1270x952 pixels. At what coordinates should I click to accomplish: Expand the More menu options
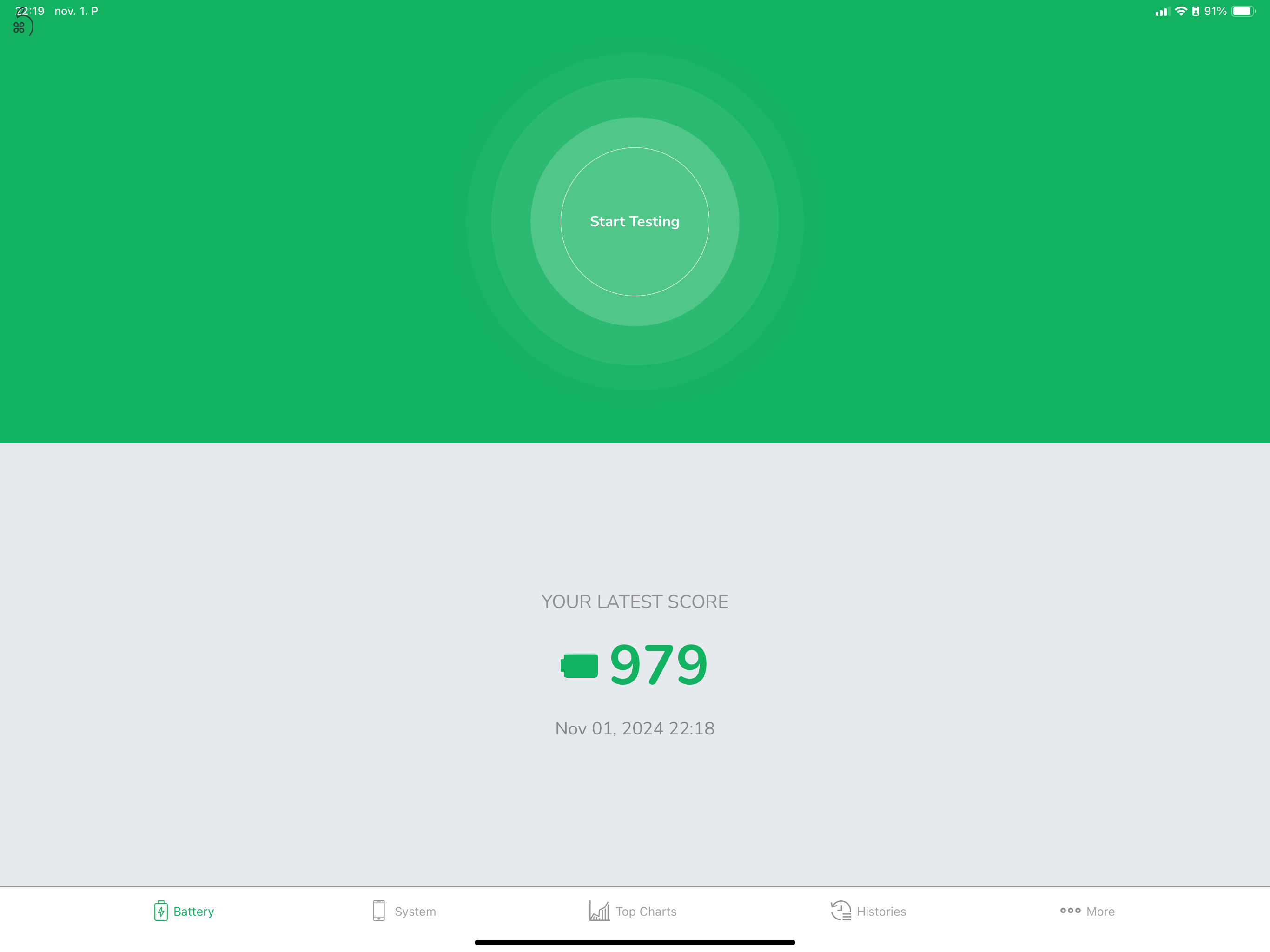point(1087,911)
